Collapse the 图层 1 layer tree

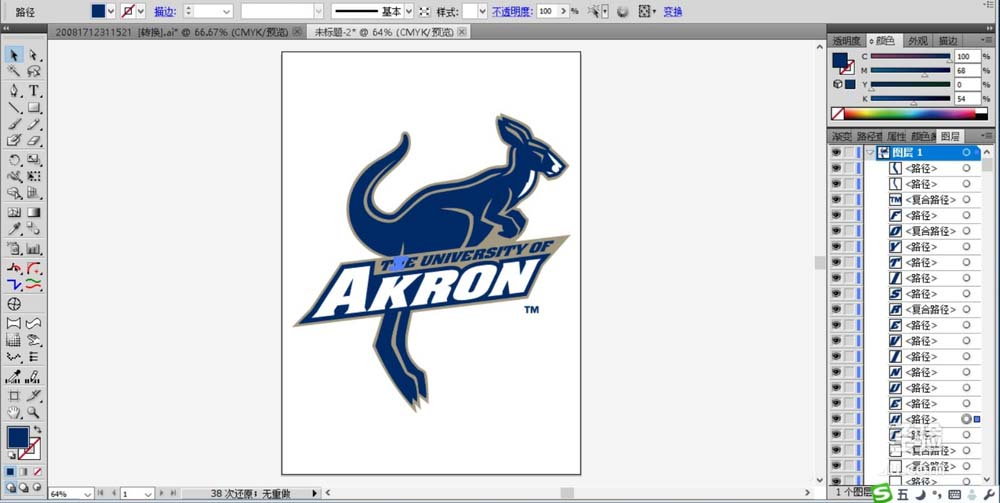pos(871,153)
